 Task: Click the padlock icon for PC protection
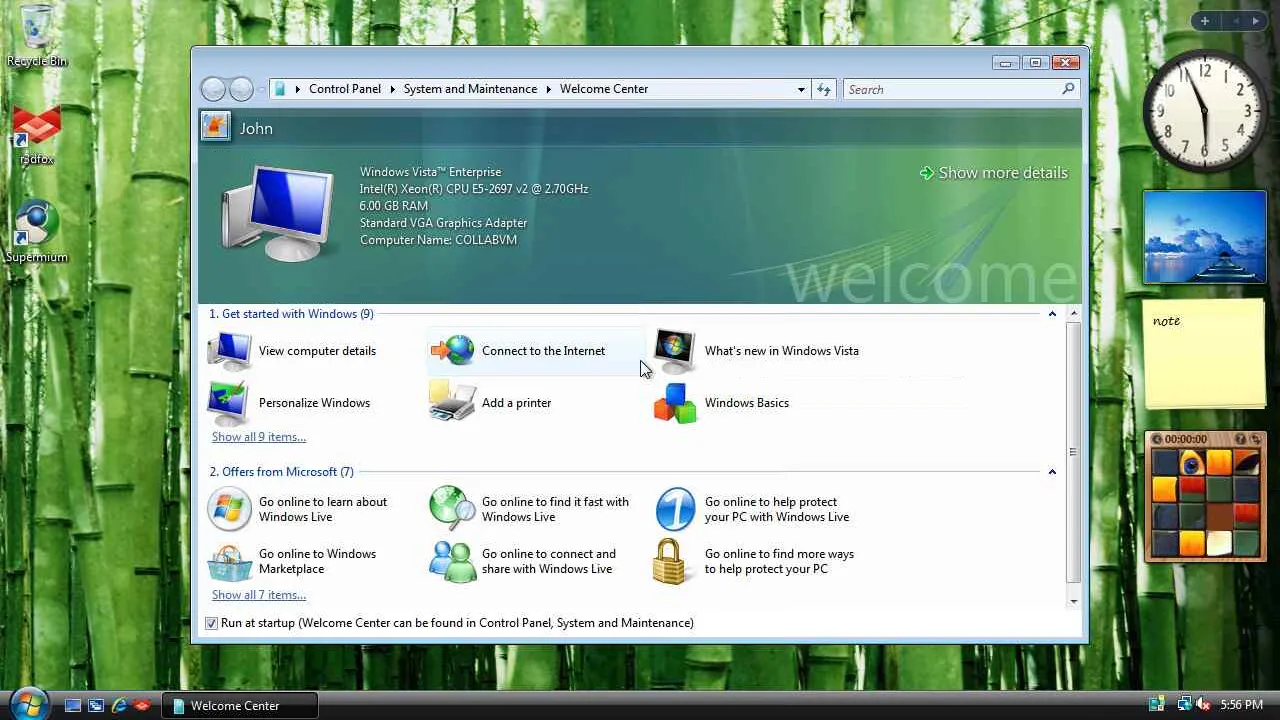coord(669,561)
